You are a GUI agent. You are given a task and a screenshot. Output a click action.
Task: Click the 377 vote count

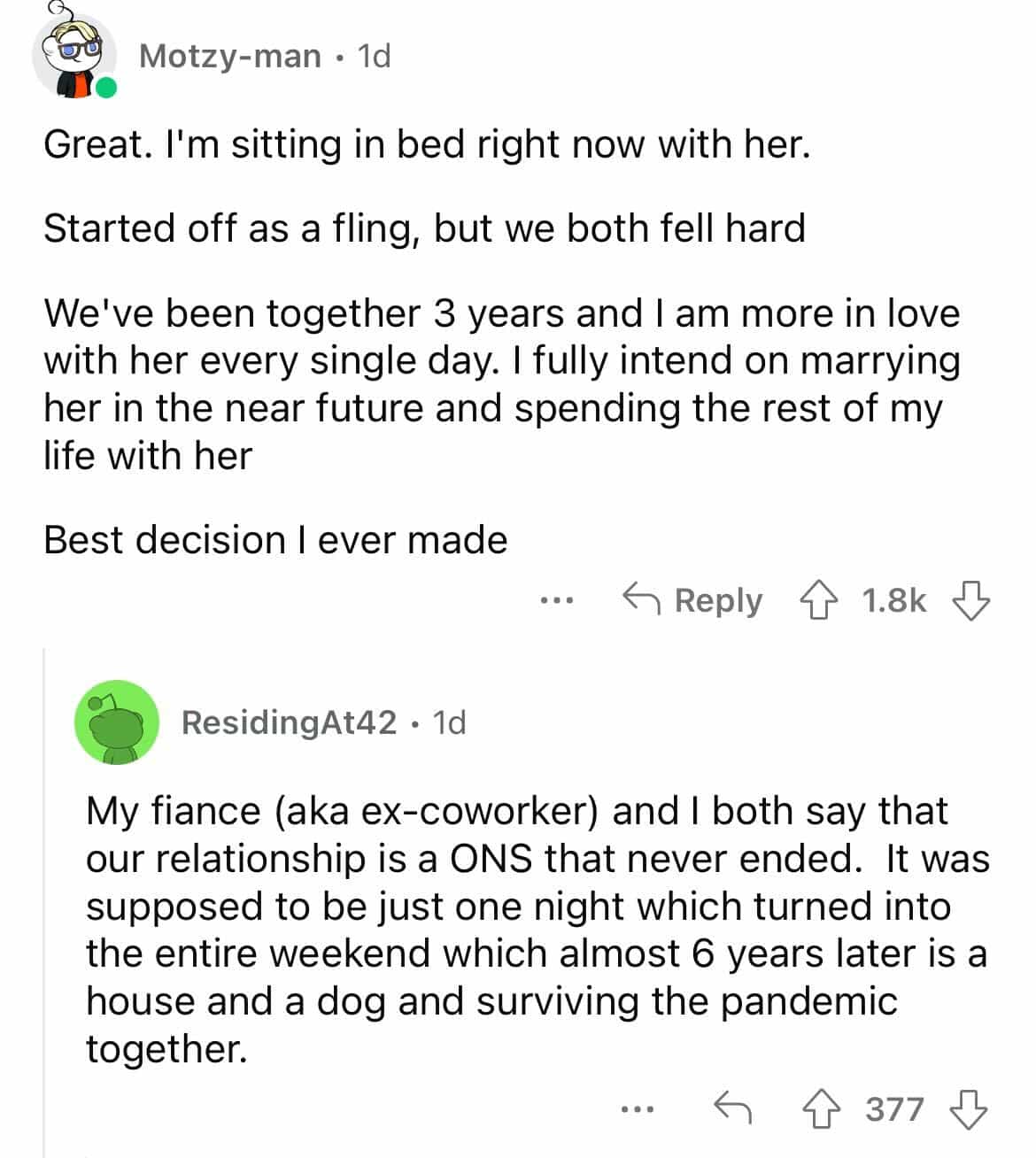pos(894,1109)
